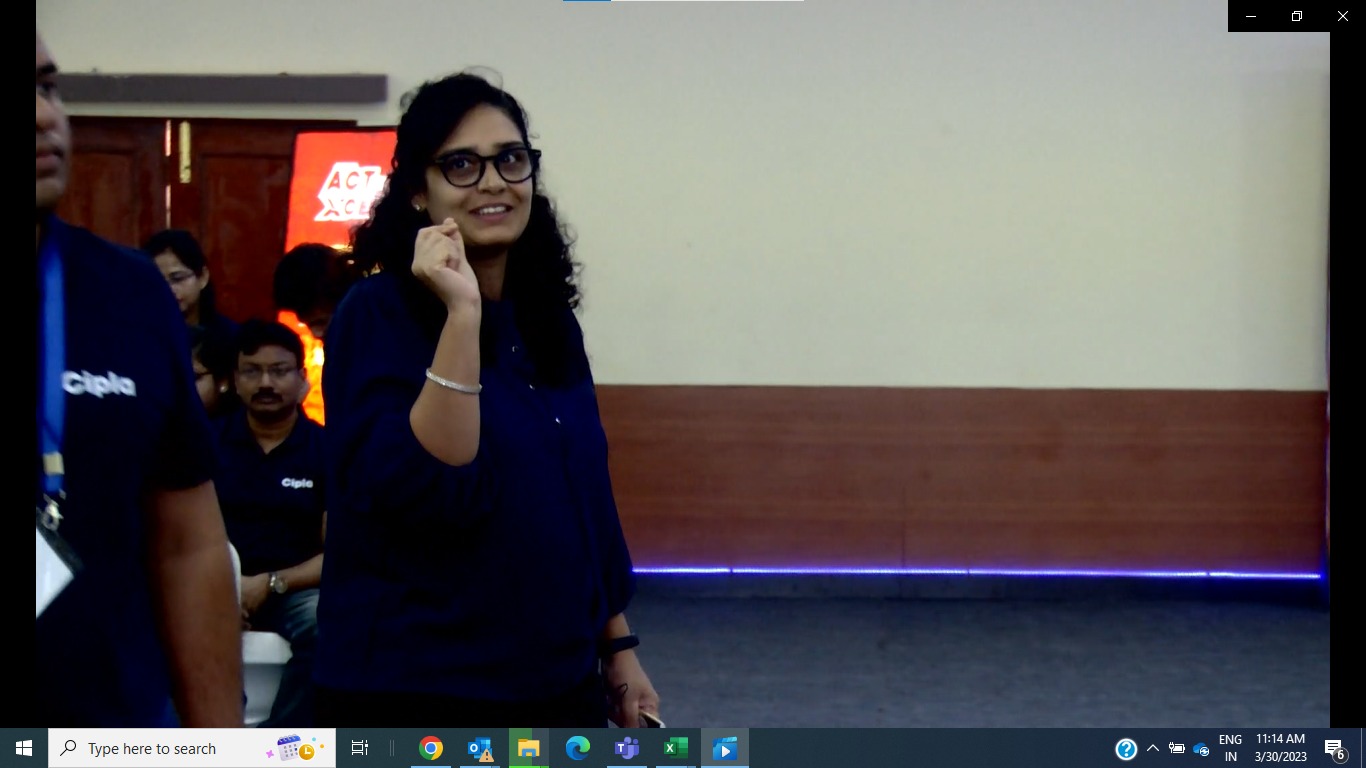Screen dimensions: 1366x768
Task: Switch to Excel in the taskbar
Action: click(x=676, y=748)
